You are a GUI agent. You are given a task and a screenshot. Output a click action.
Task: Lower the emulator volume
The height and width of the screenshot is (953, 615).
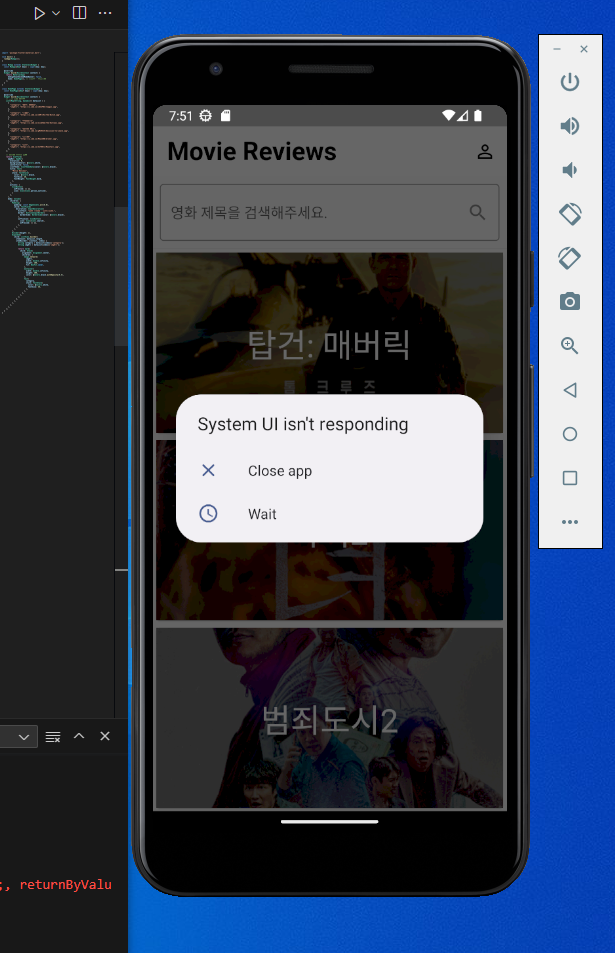point(569,170)
